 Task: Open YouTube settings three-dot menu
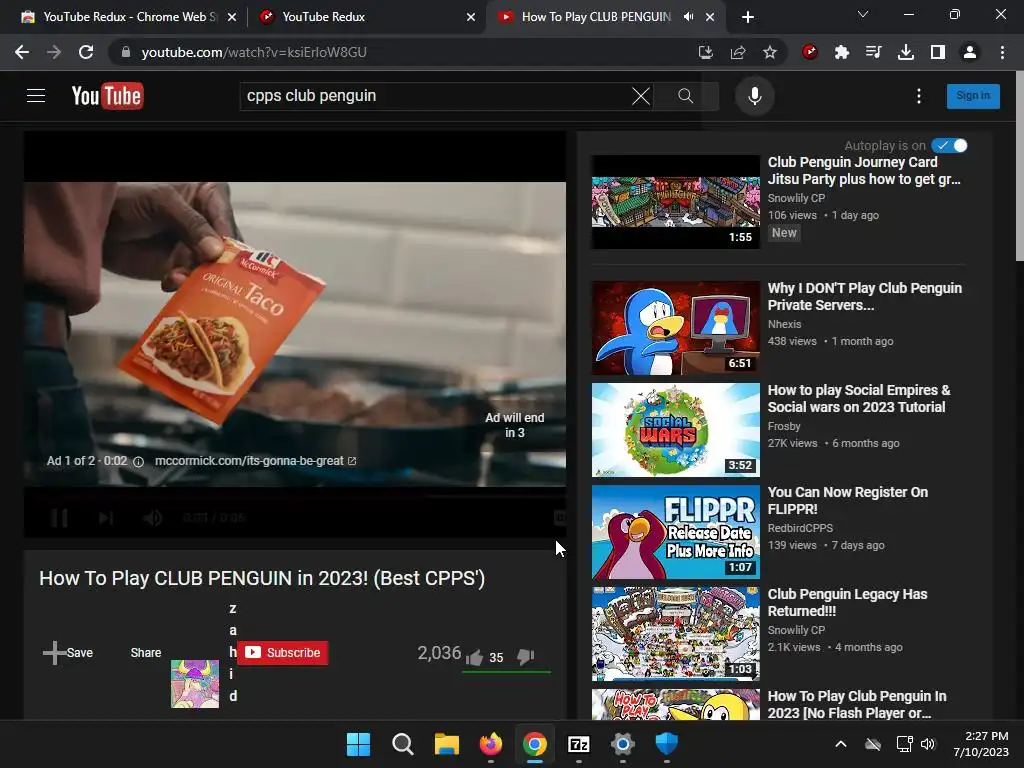click(918, 96)
